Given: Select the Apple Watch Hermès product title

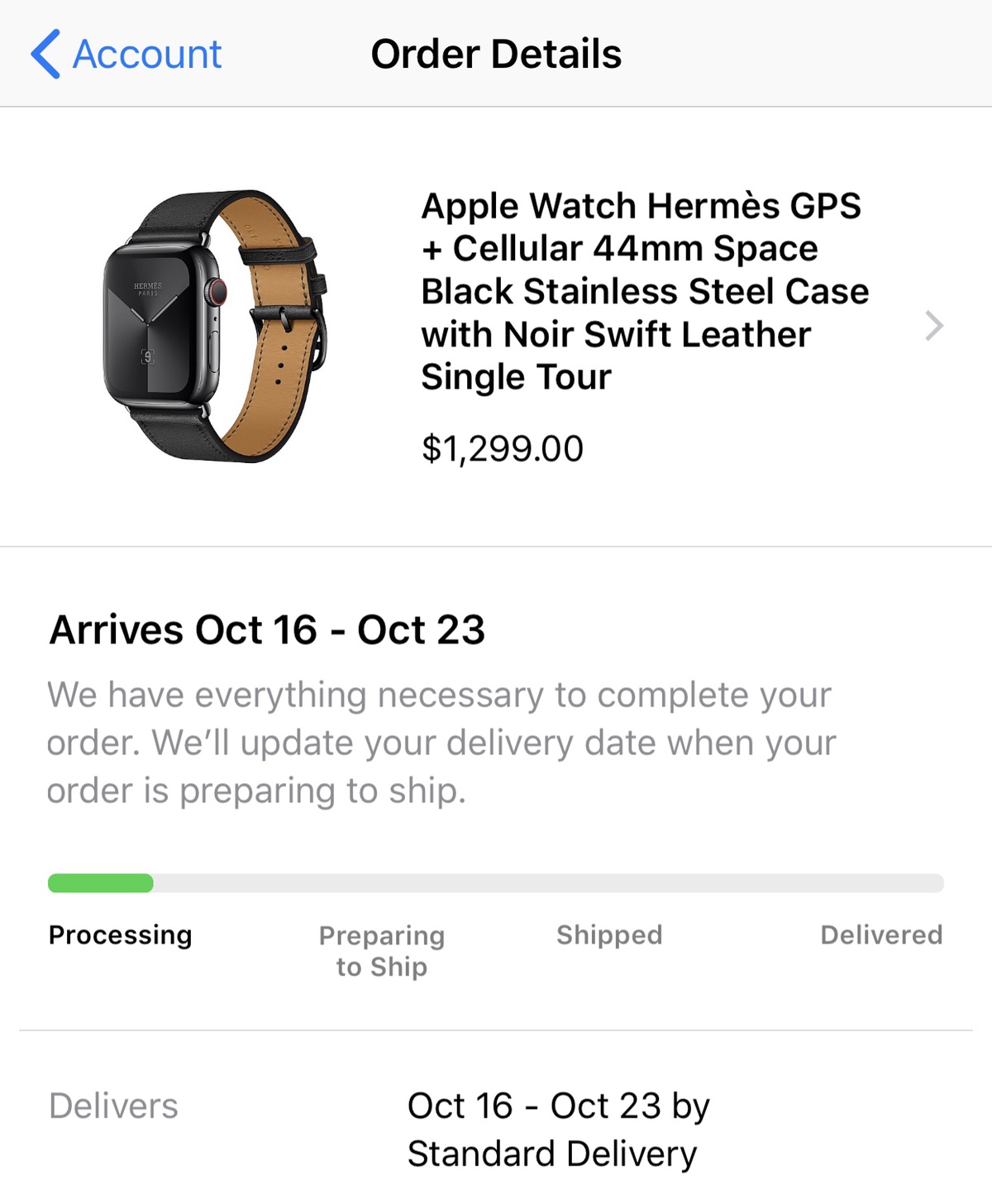Looking at the screenshot, I should [x=643, y=291].
